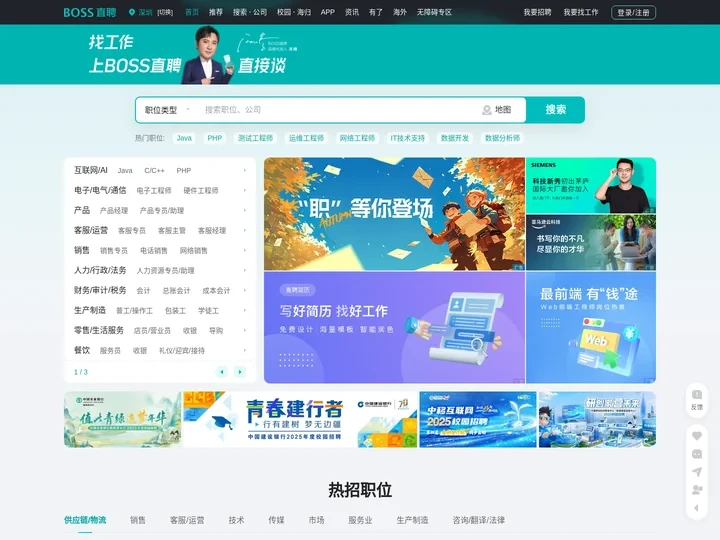The image size is (720, 540).
Task: Open the 无障碍专区 nav item
Action: coord(434,12)
